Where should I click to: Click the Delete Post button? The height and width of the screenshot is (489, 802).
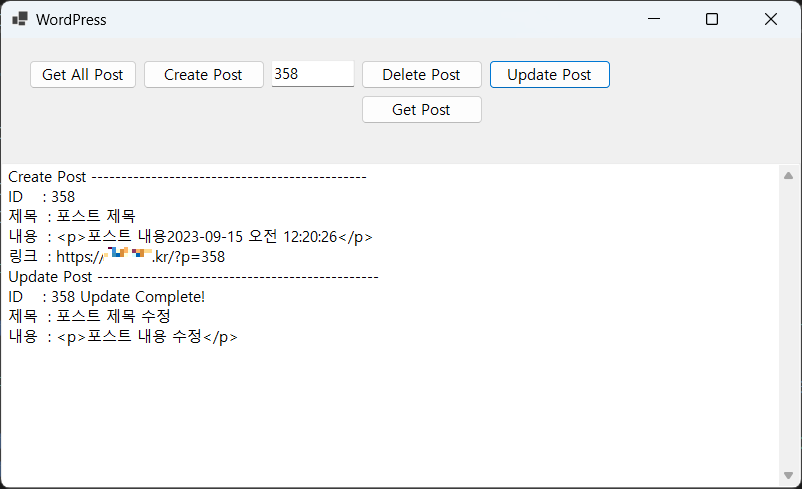[x=421, y=75]
